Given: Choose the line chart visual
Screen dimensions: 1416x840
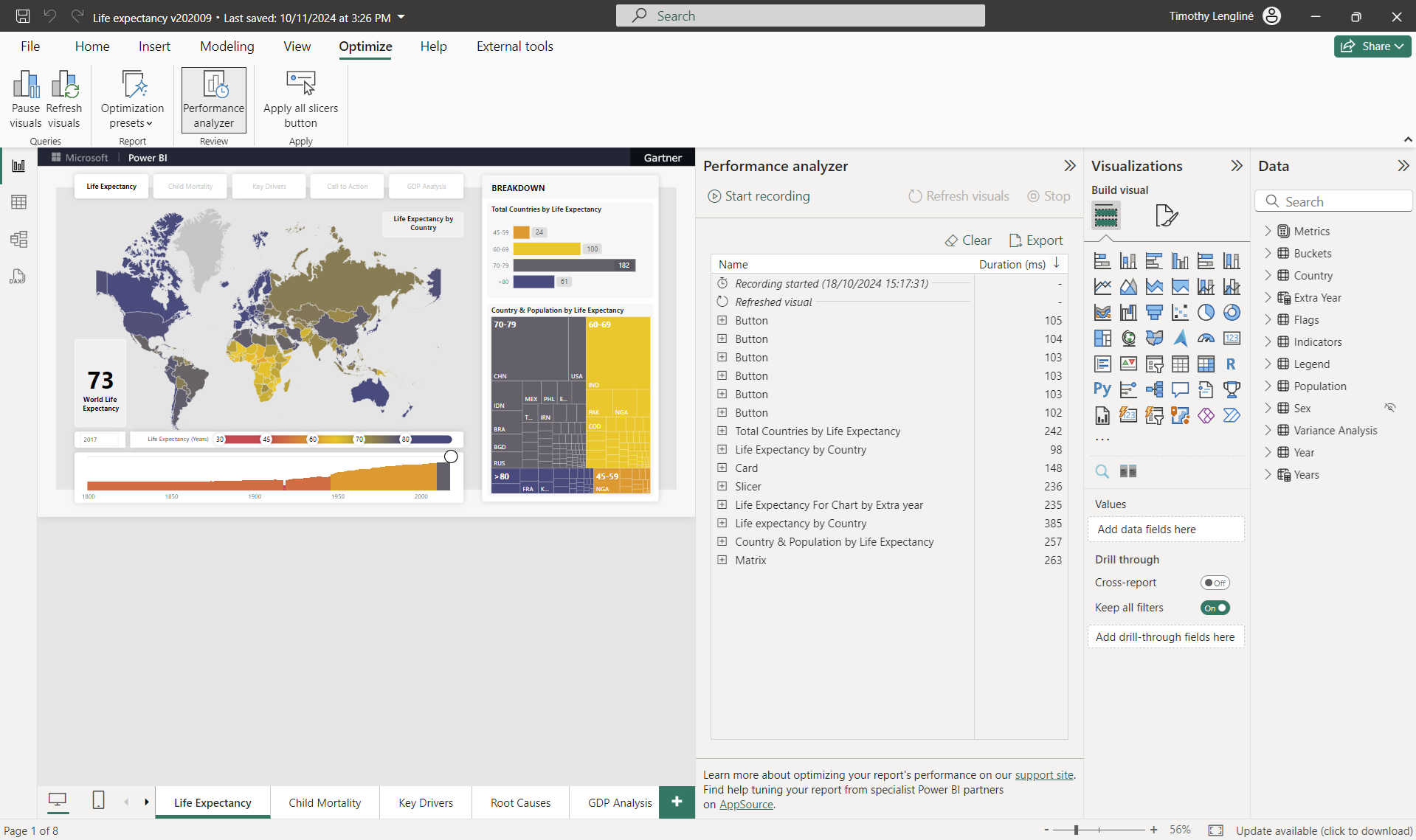Looking at the screenshot, I should [1102, 287].
